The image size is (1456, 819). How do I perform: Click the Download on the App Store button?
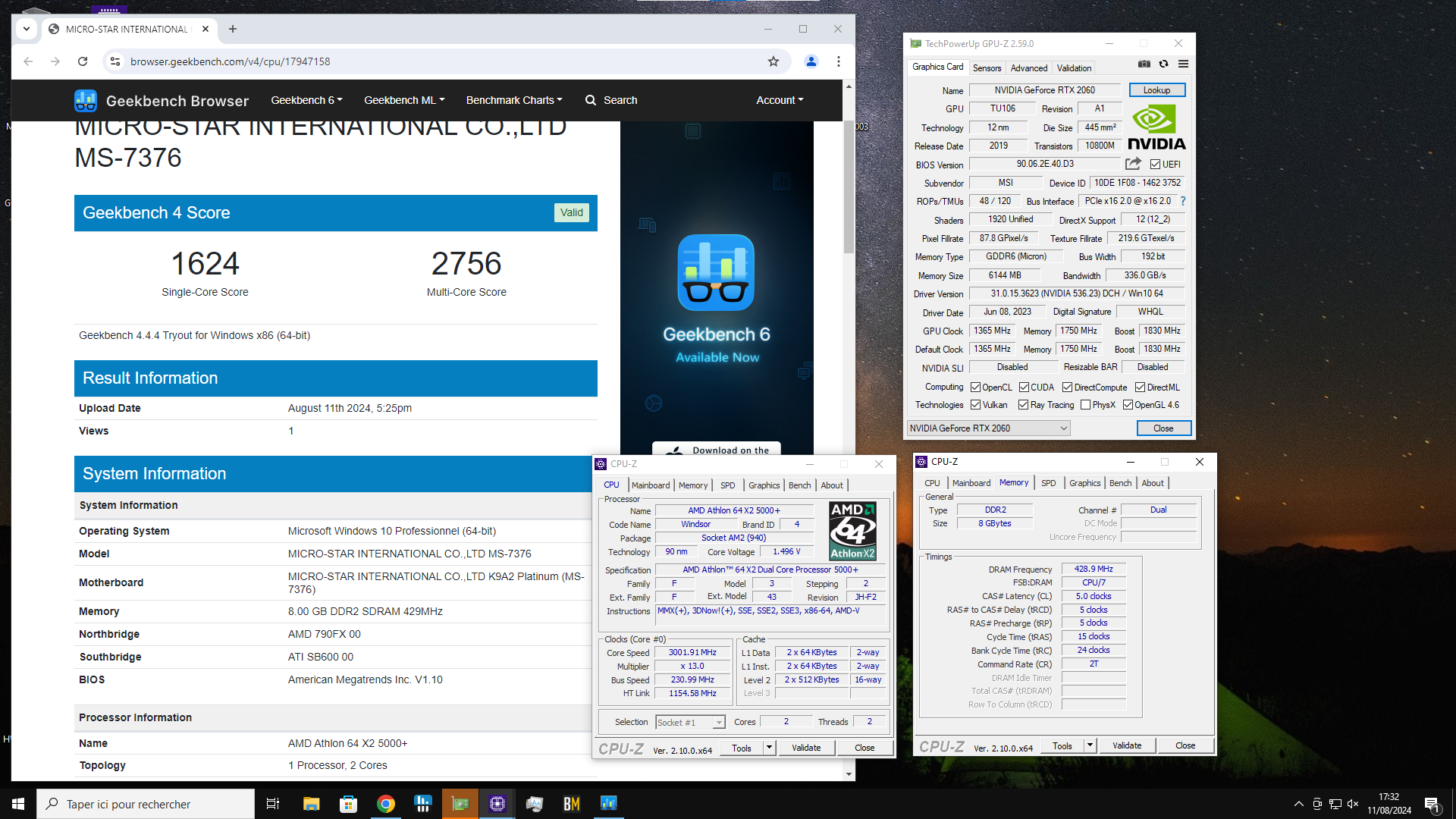point(717,449)
